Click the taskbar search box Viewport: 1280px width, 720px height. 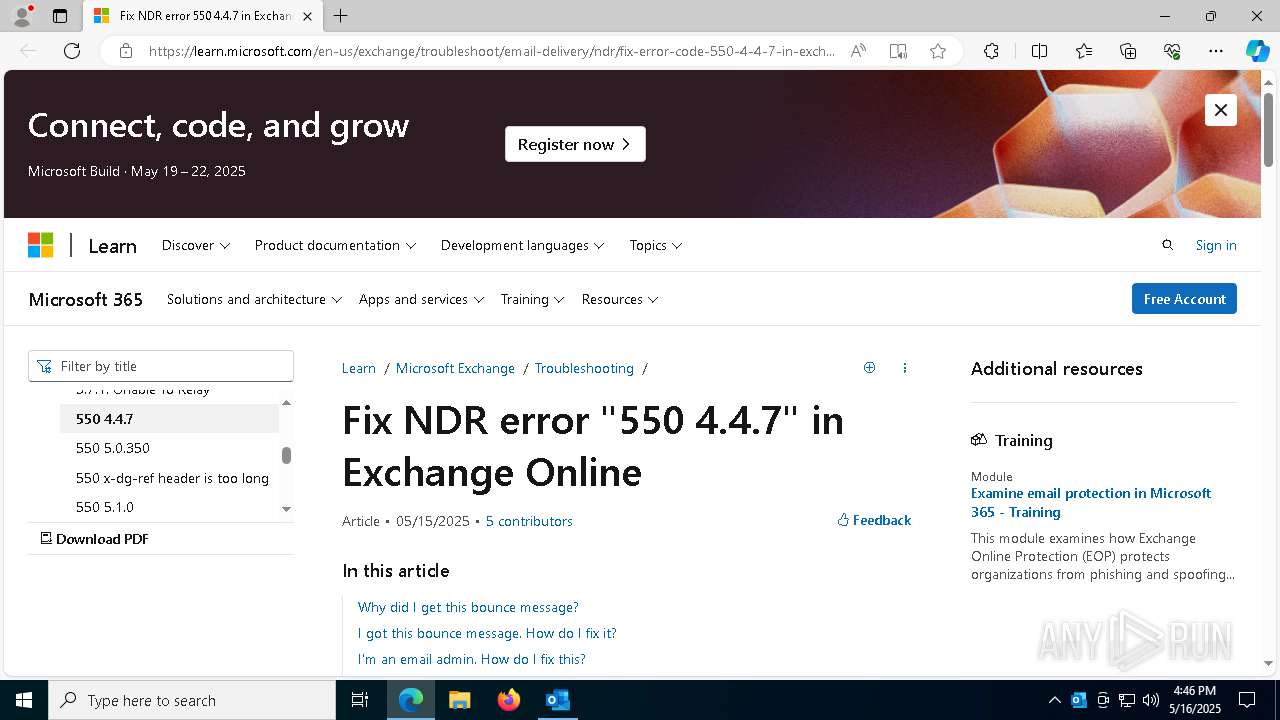[x=192, y=700]
